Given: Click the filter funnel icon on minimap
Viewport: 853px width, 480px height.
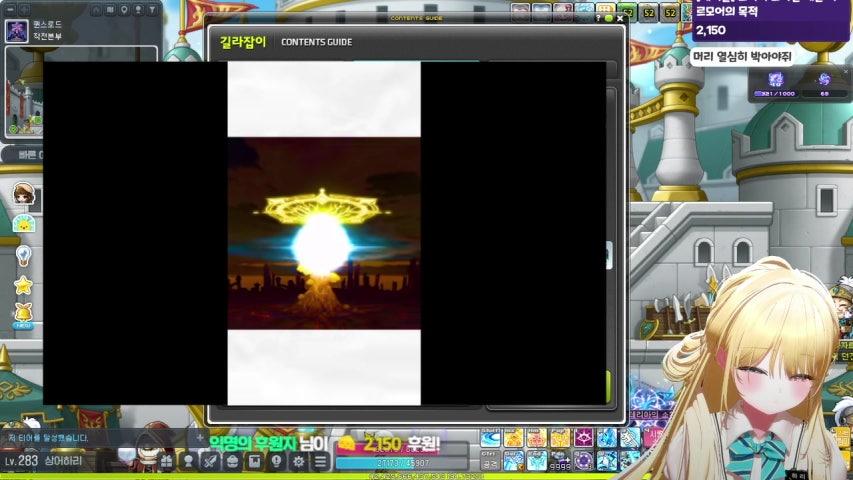Looking at the screenshot, I should (153, 10).
